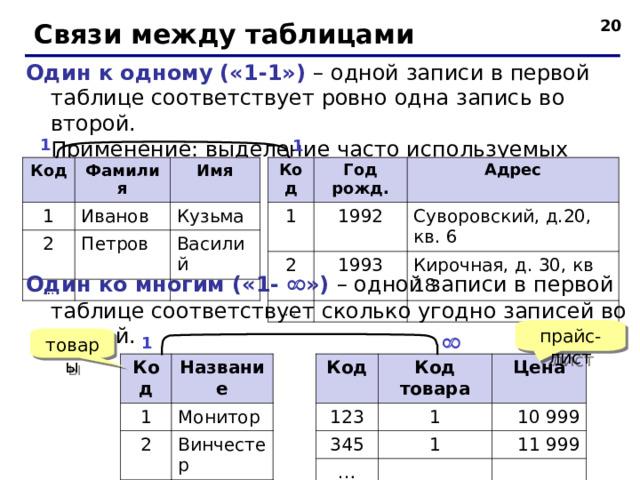Viewport: 640px width, 480px height.
Task: Click the "Фамилия" column header
Action: pyautogui.click(x=122, y=180)
